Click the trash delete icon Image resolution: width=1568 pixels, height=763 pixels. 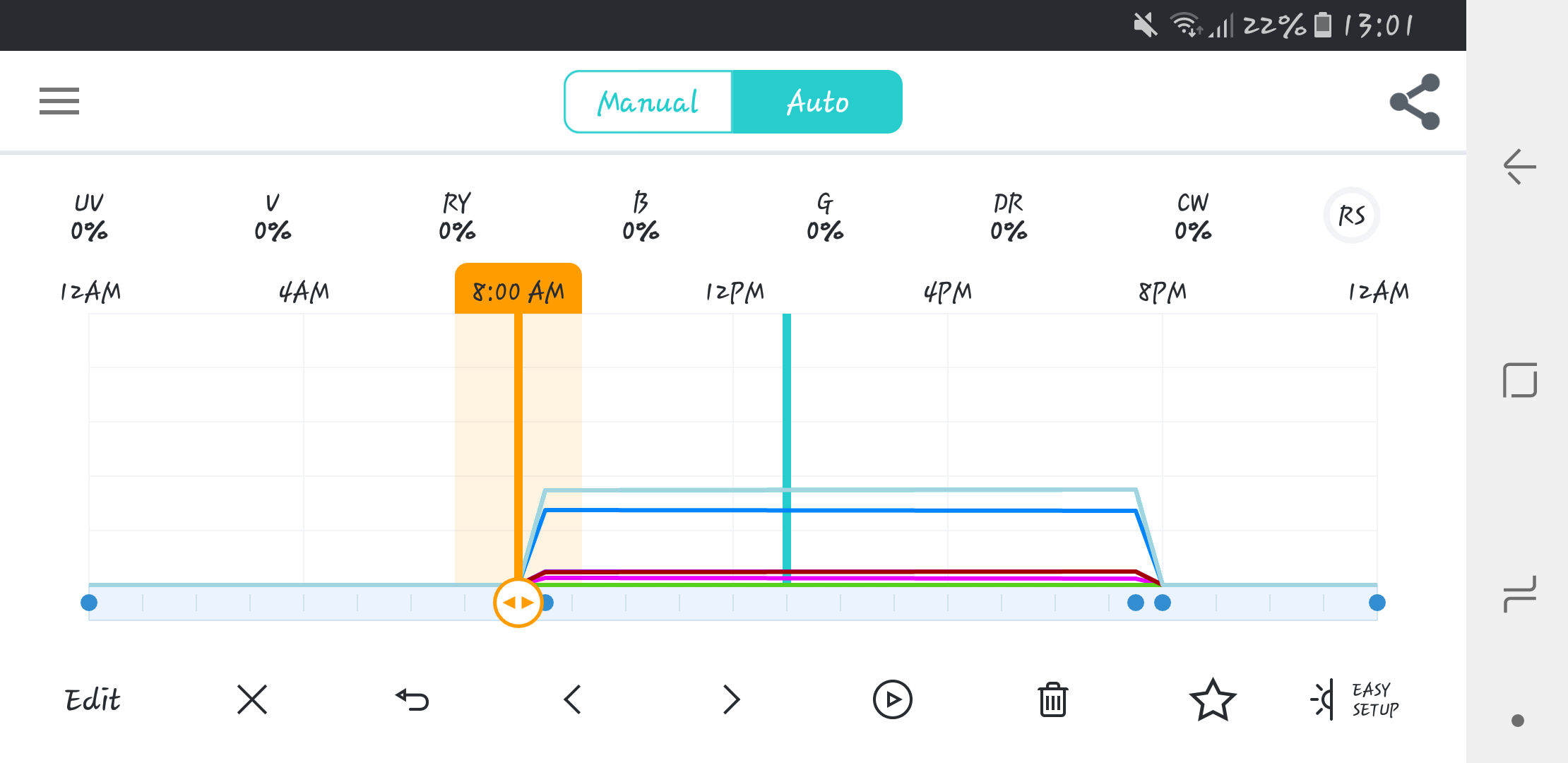tap(1052, 699)
